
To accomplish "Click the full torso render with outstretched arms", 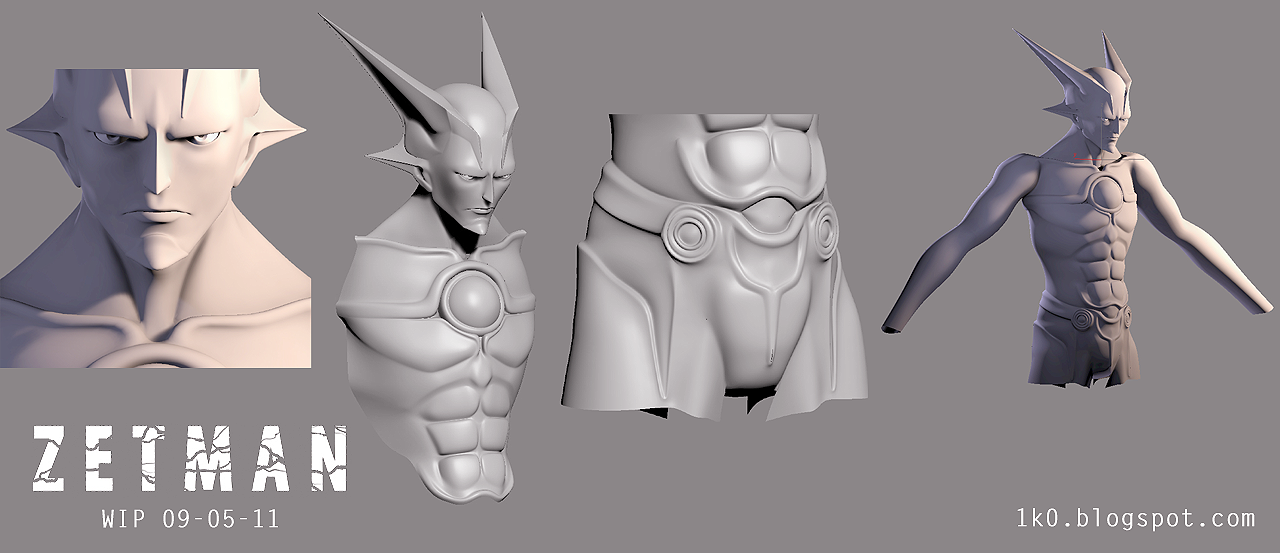I will (1078, 209).
